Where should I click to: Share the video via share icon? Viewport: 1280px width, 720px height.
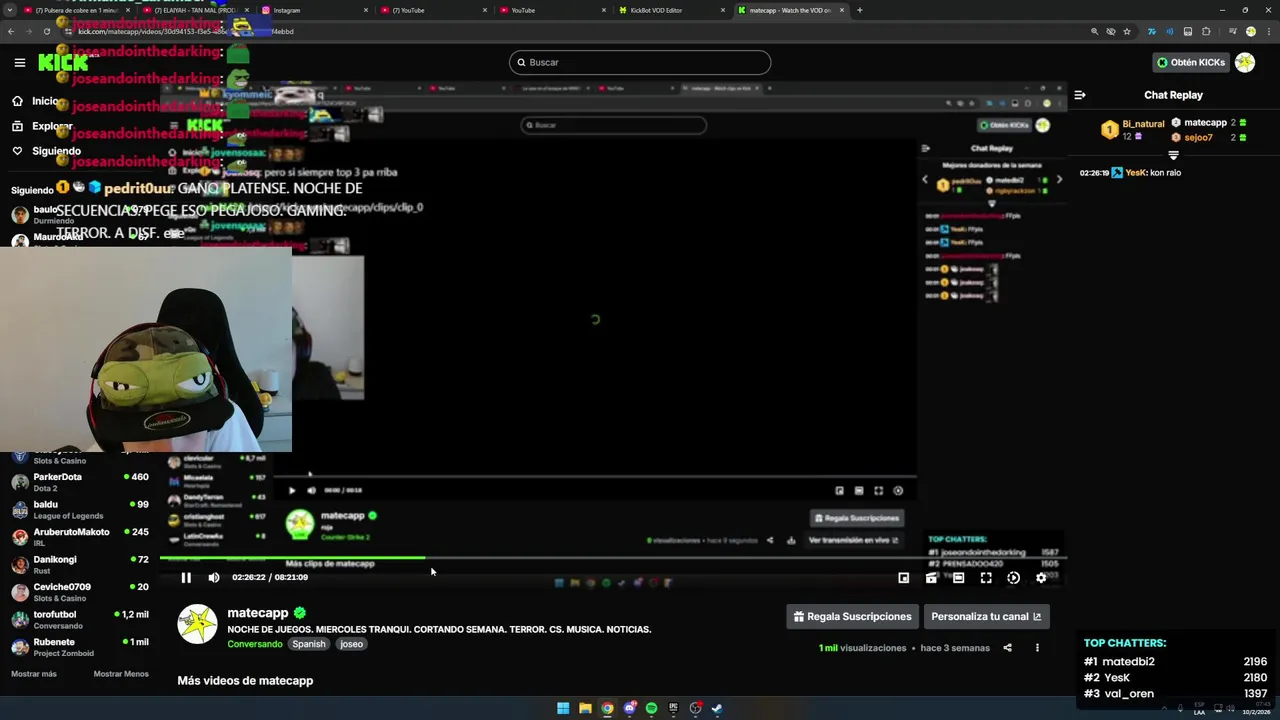(1007, 647)
